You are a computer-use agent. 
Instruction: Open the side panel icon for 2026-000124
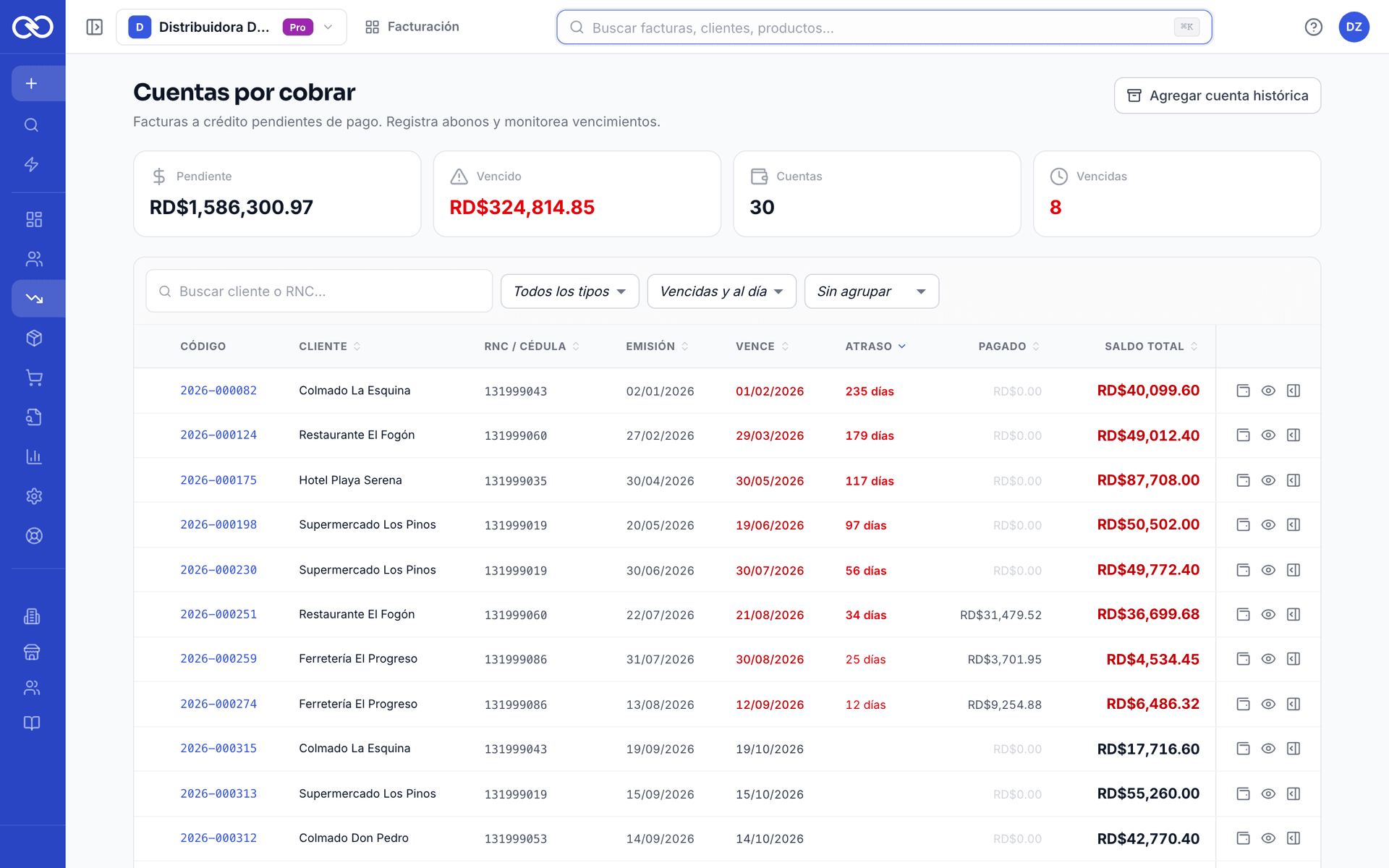pyautogui.click(x=1294, y=435)
